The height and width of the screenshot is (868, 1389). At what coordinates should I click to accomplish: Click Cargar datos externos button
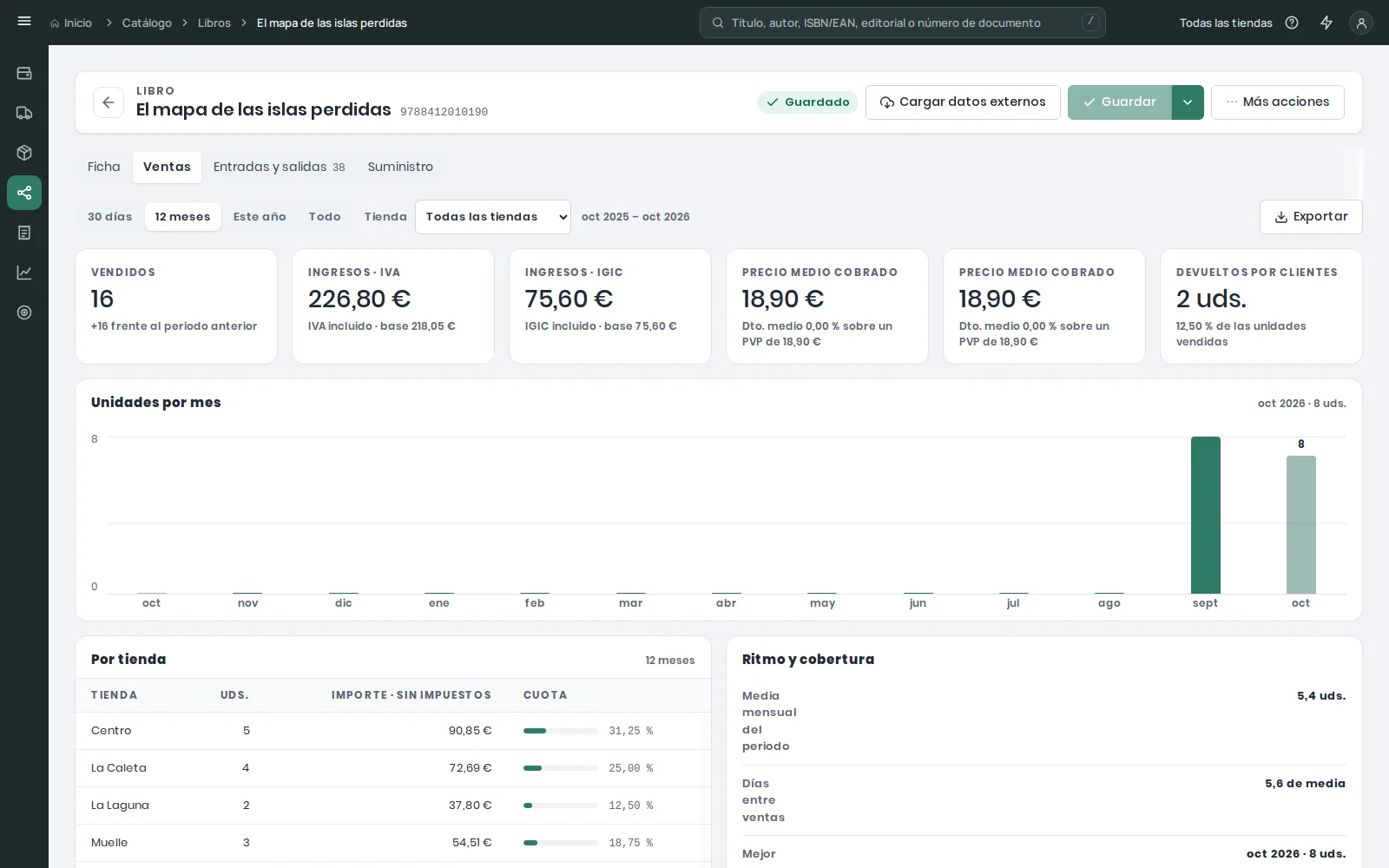(x=963, y=102)
